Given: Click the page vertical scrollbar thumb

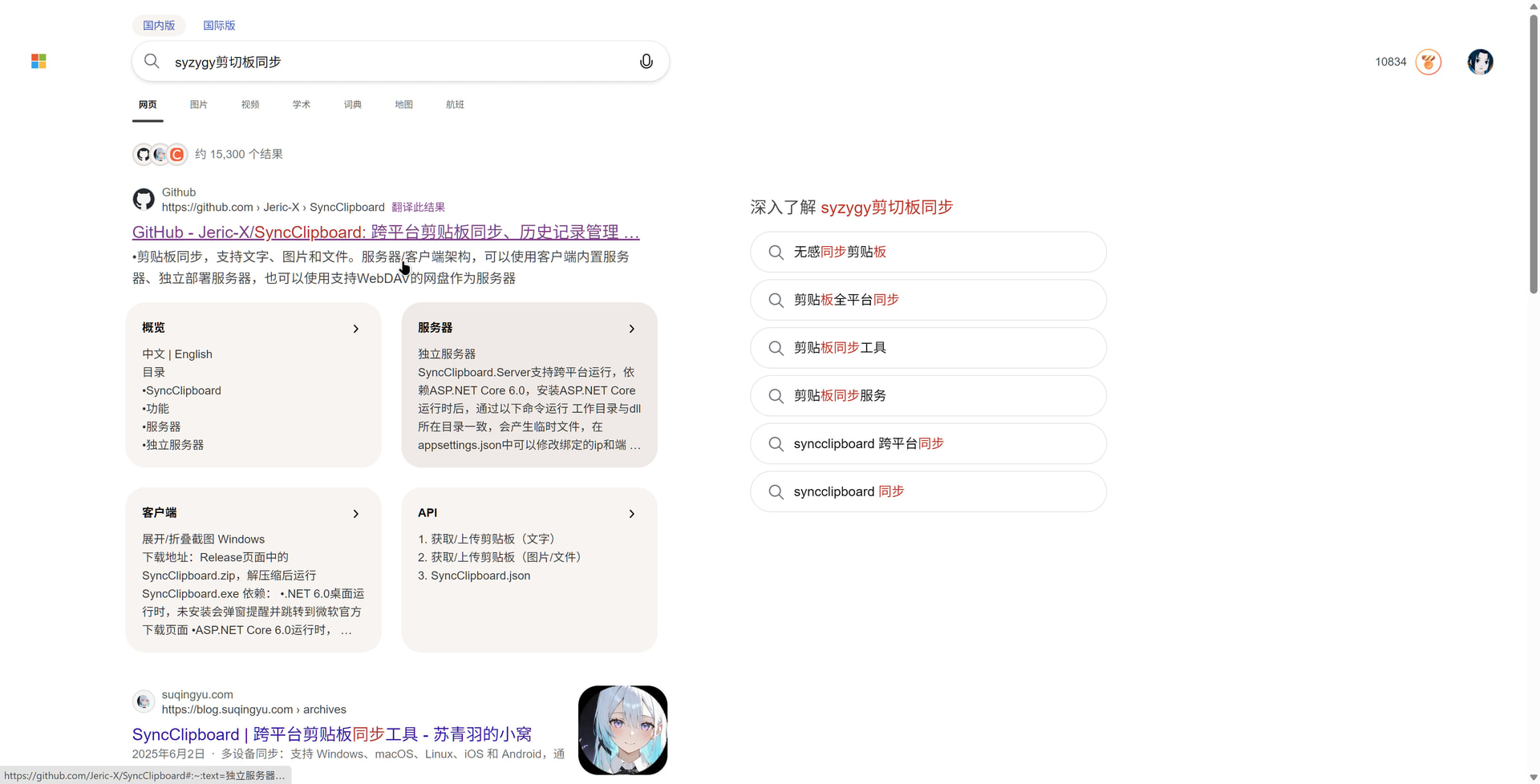Looking at the screenshot, I should point(1534,152).
